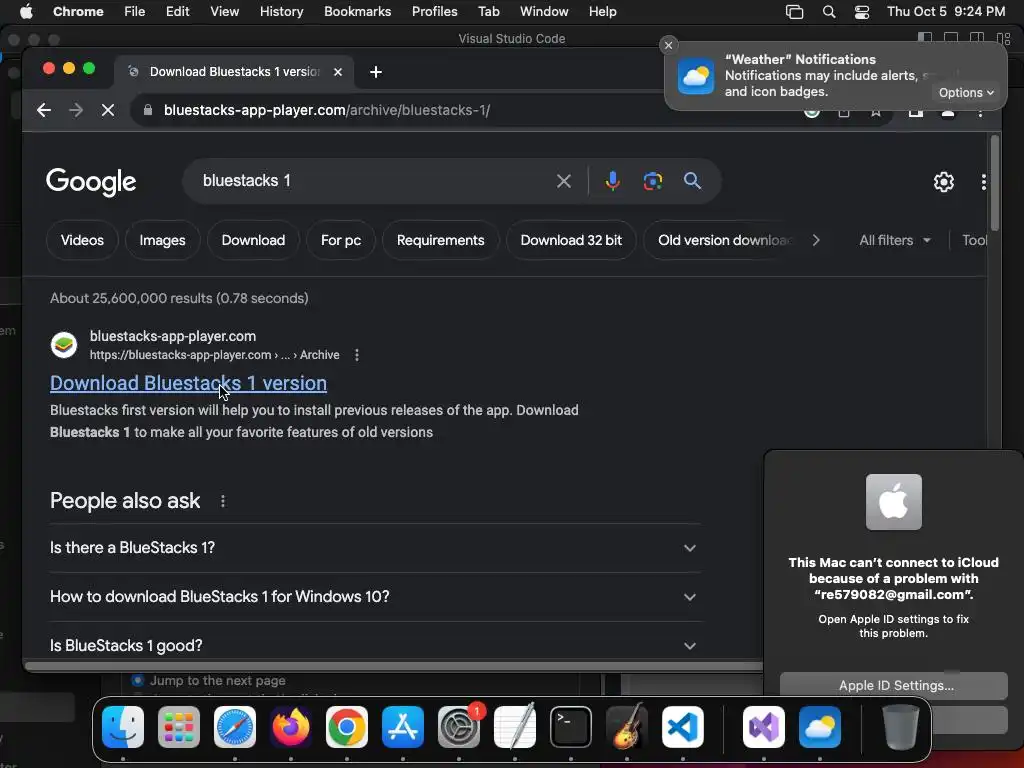Open Visual Studio Code in Dock
The height and width of the screenshot is (768, 1024).
(682, 727)
